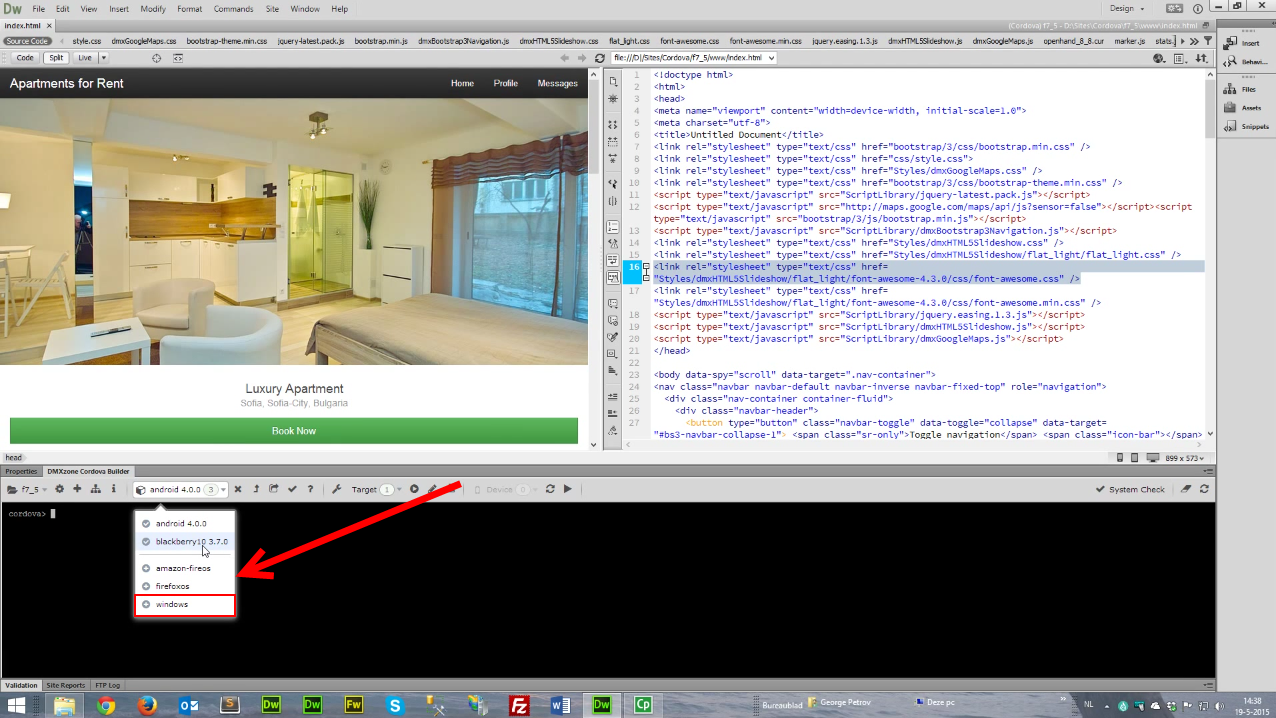
Task: Open the f7_5 project dropdown
Action: pyautogui.click(x=27, y=489)
